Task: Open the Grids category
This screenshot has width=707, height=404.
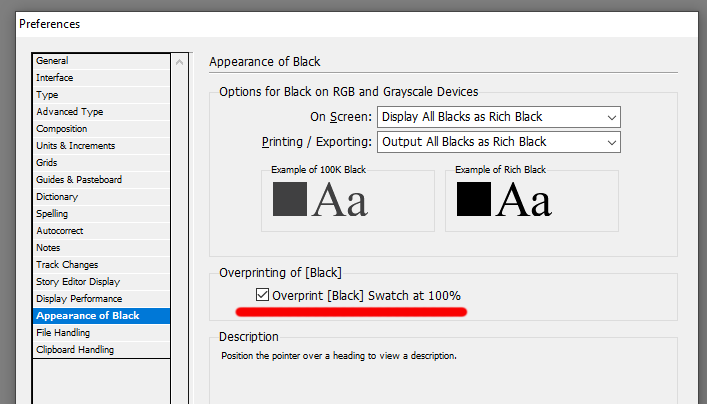Action: click(x=49, y=163)
